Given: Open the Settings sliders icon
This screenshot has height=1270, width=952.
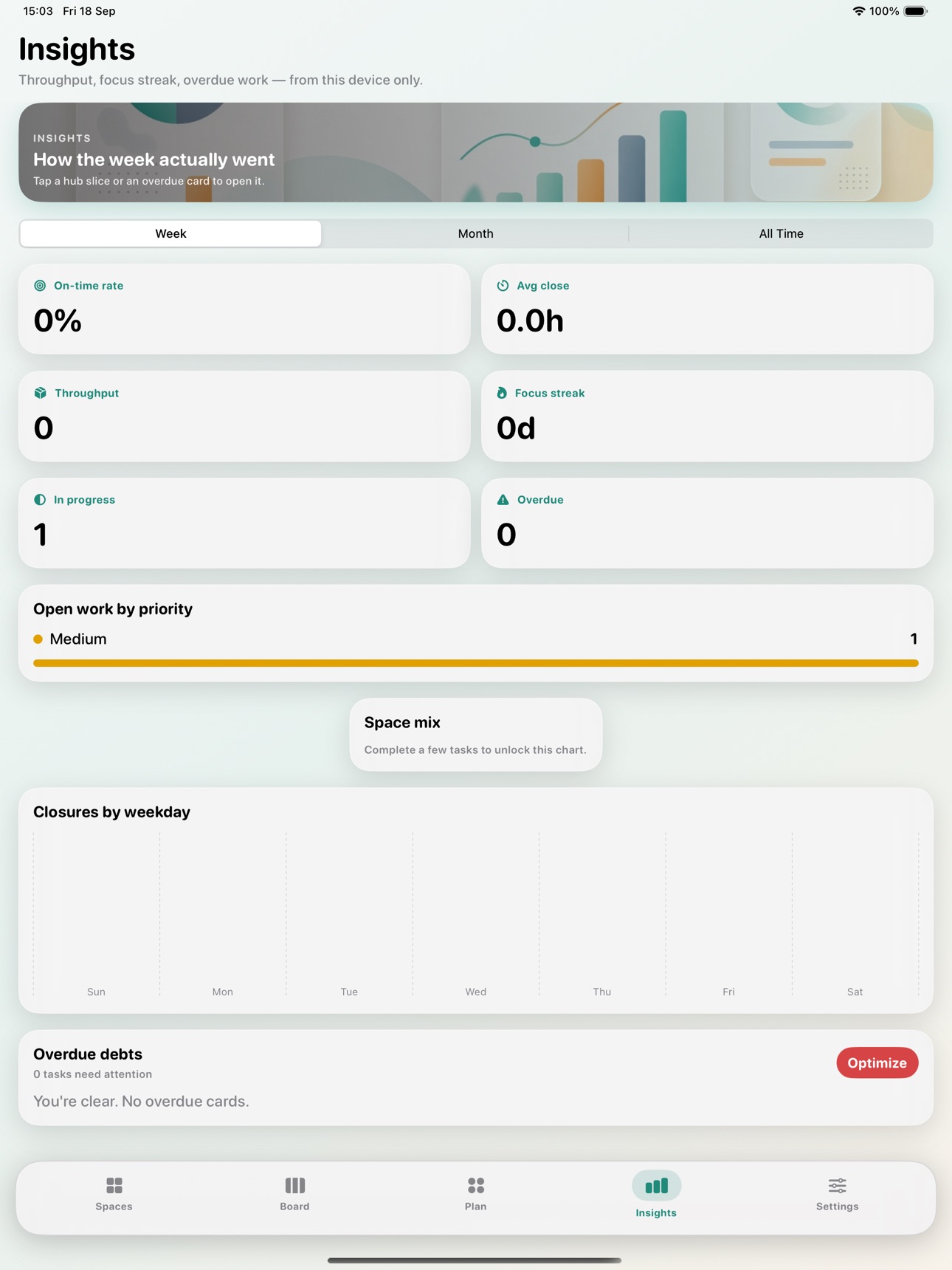Looking at the screenshot, I should pos(837,1186).
